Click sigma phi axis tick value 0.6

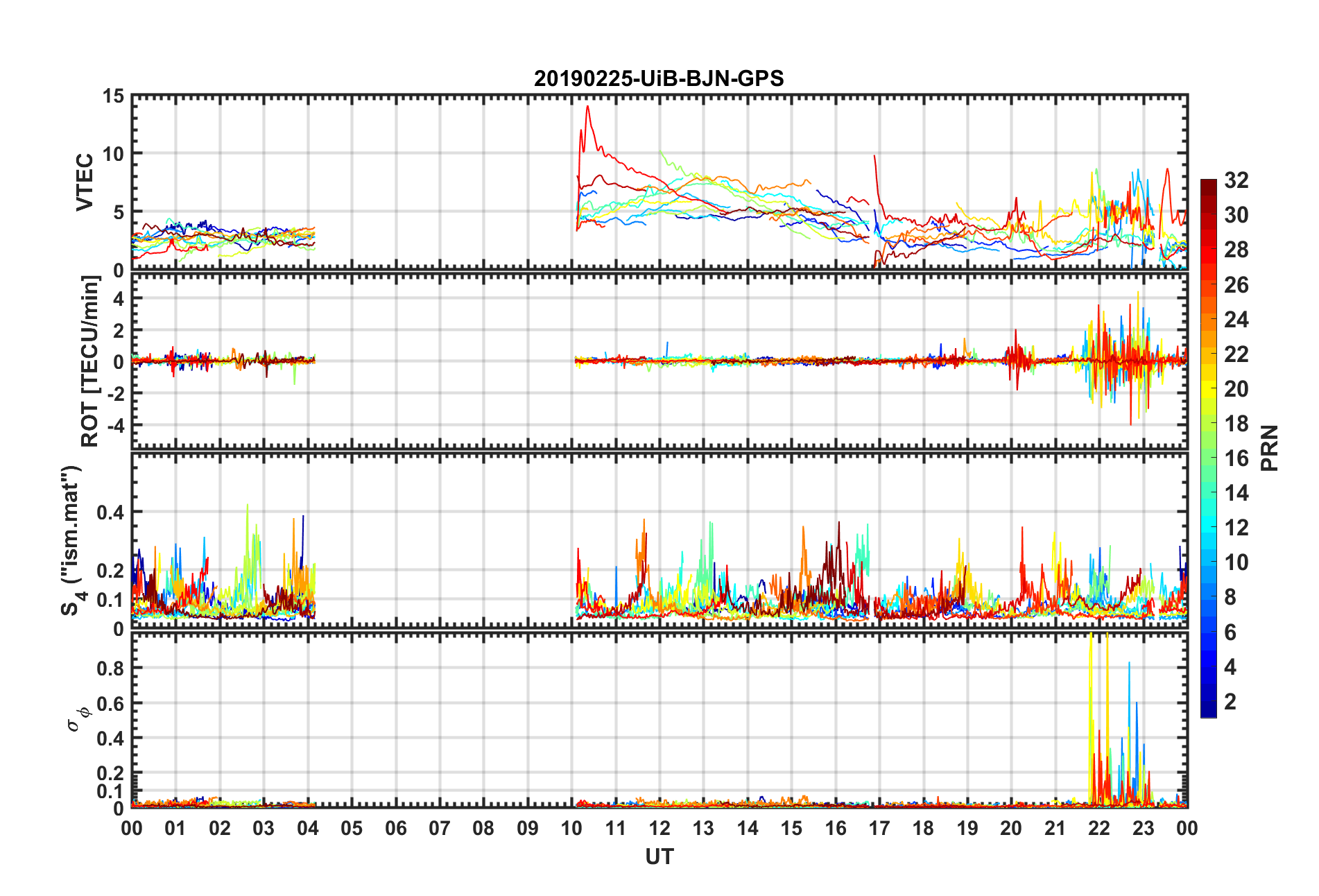pyautogui.click(x=110, y=703)
